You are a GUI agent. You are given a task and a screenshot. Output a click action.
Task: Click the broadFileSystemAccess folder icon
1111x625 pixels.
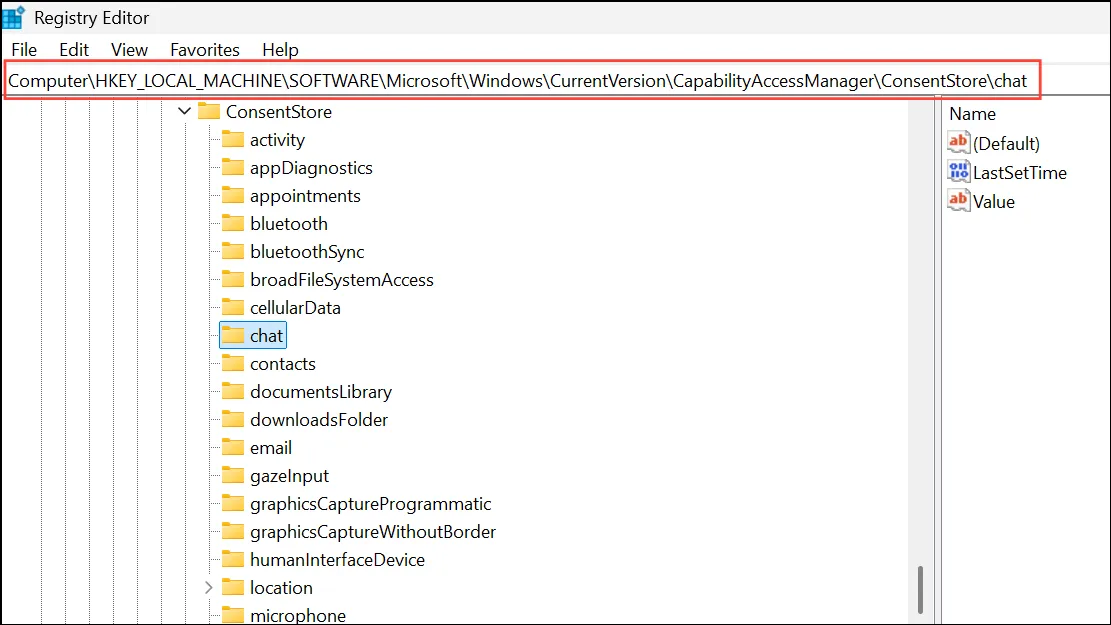232,279
